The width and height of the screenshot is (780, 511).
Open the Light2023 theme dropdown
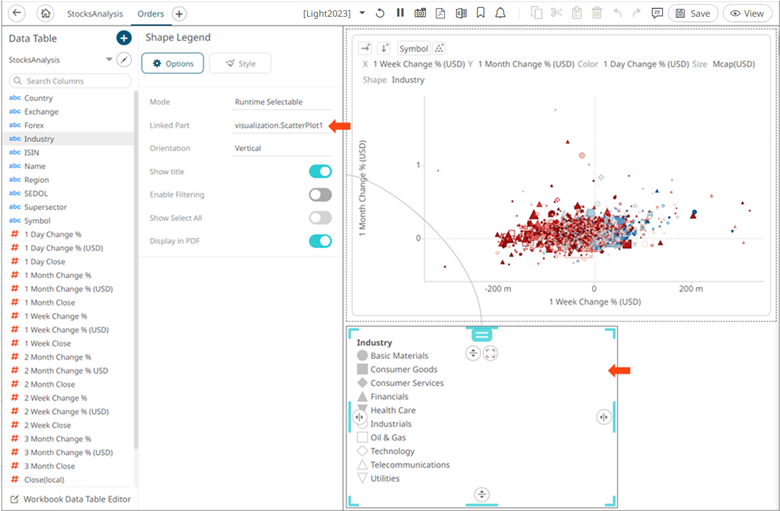tap(361, 14)
